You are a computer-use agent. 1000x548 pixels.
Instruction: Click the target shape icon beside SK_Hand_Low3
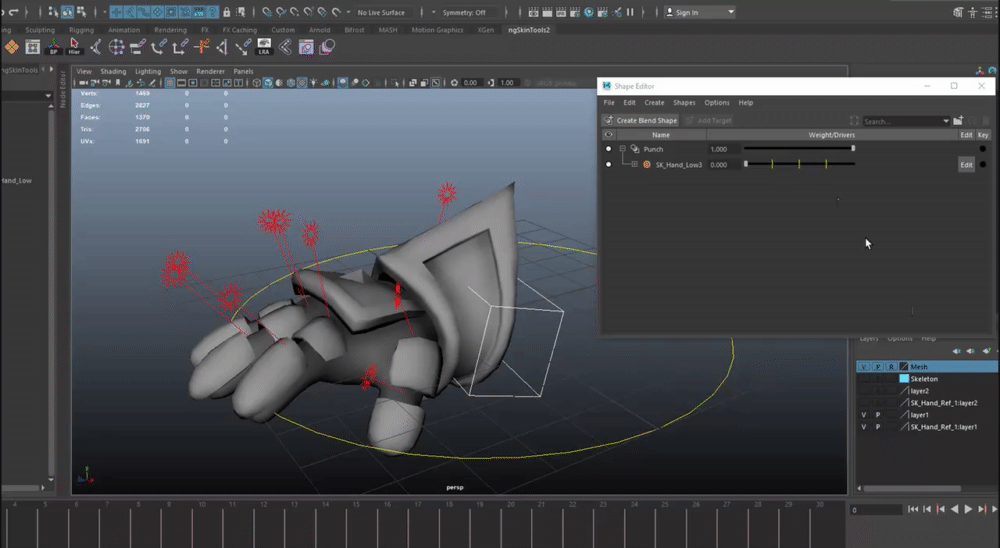pyautogui.click(x=646, y=164)
